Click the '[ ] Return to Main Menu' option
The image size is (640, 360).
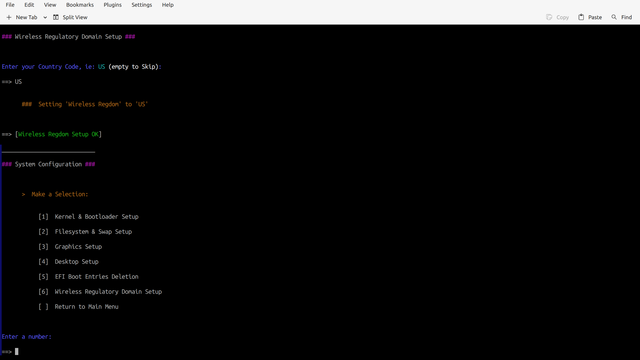coord(78,307)
